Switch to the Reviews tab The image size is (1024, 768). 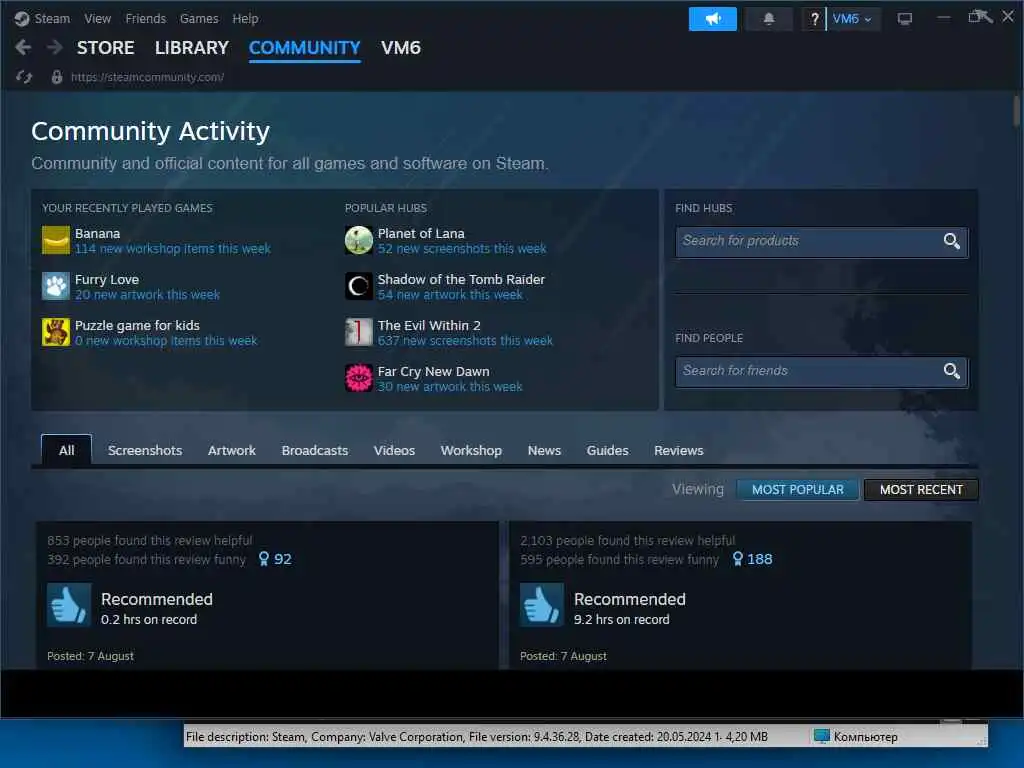point(679,450)
